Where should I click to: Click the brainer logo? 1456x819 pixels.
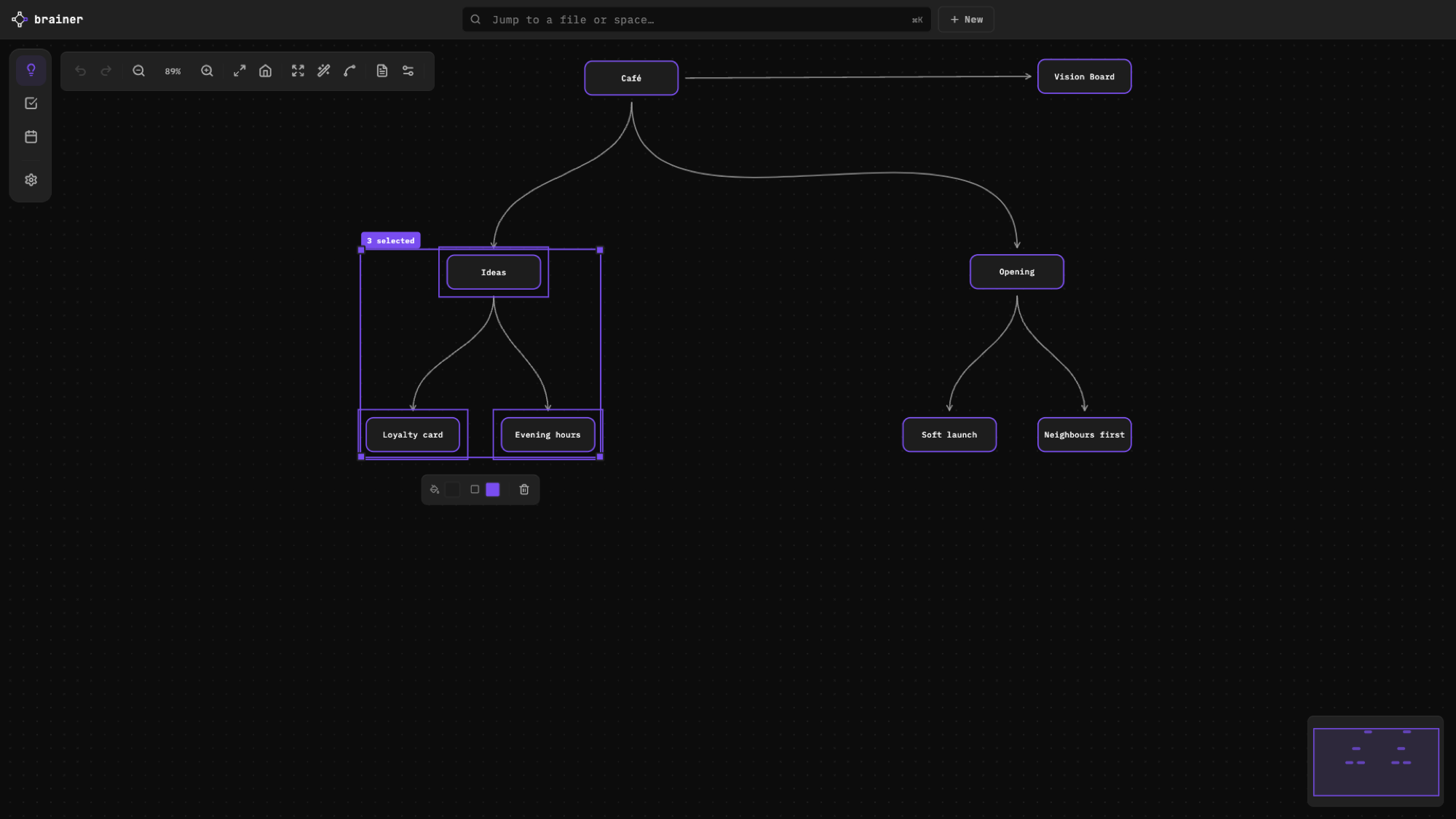point(48,20)
